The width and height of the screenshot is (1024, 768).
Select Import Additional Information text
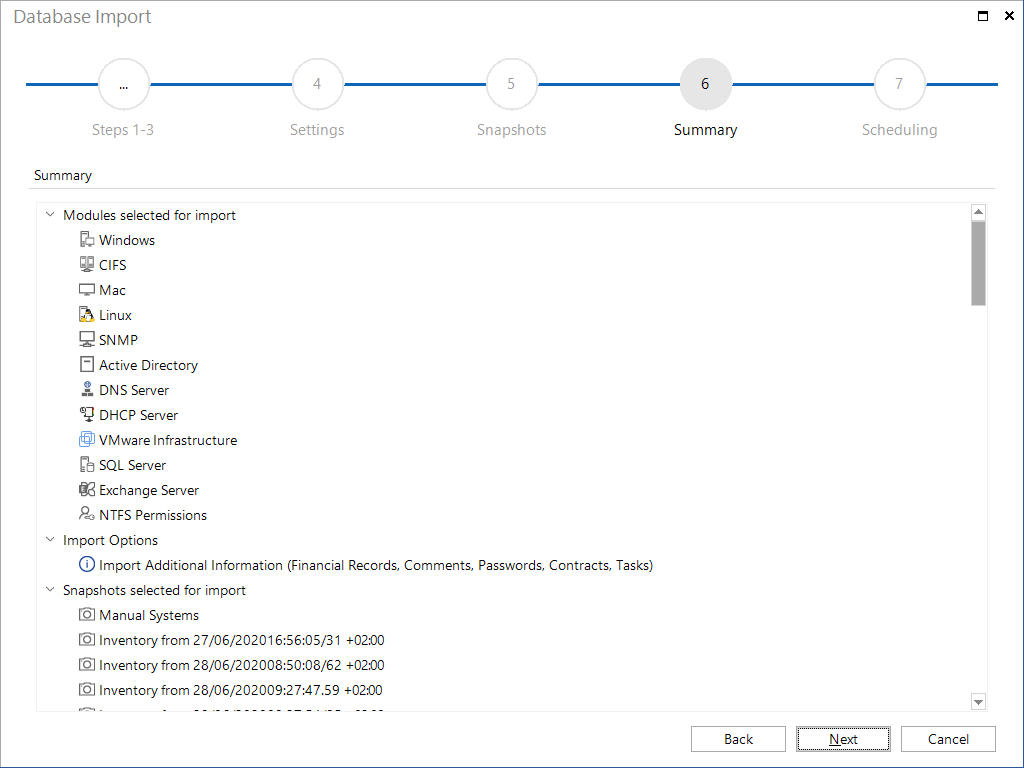click(x=376, y=565)
